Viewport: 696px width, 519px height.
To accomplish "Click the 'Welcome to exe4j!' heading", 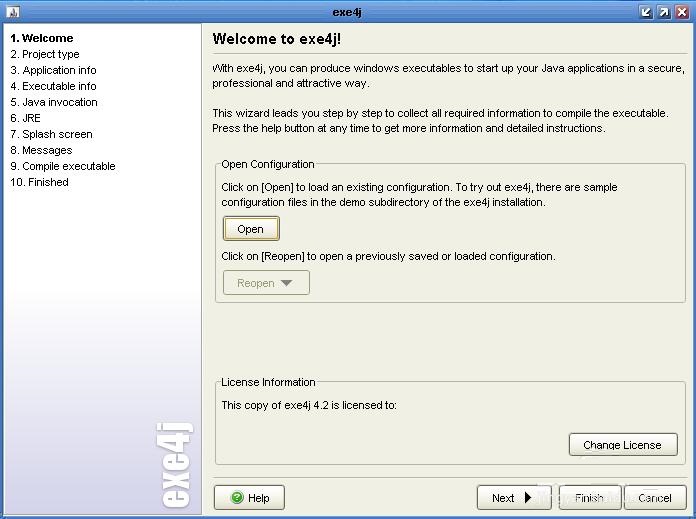I will [x=277, y=39].
